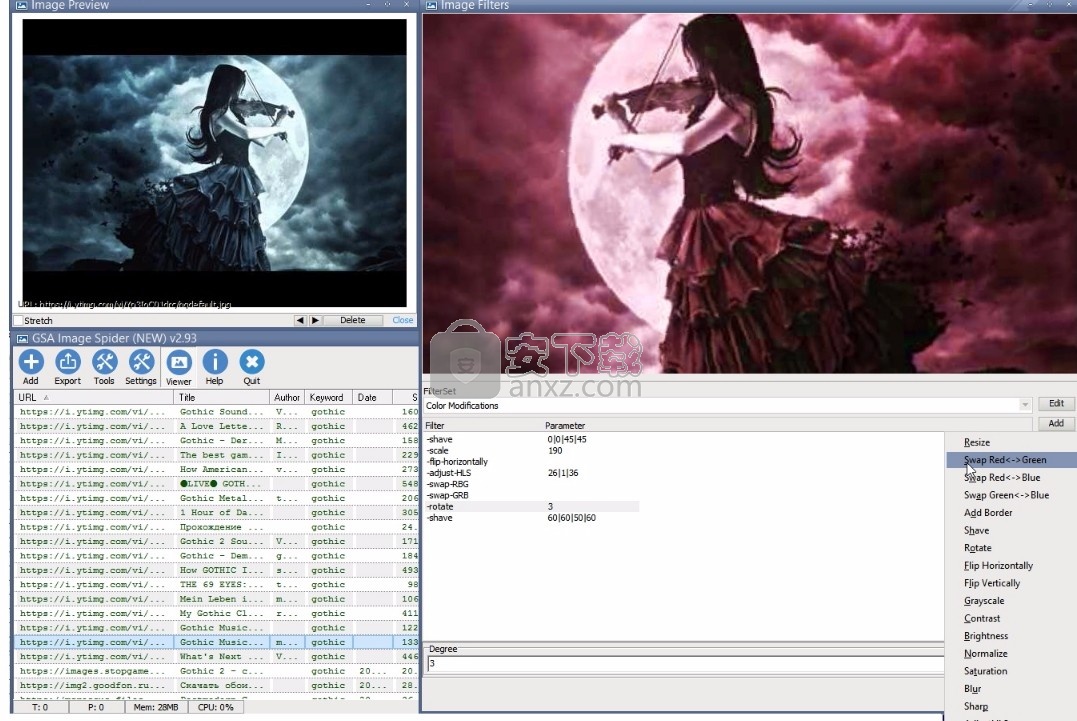Sort the list by the Keyword column header

coord(327,398)
